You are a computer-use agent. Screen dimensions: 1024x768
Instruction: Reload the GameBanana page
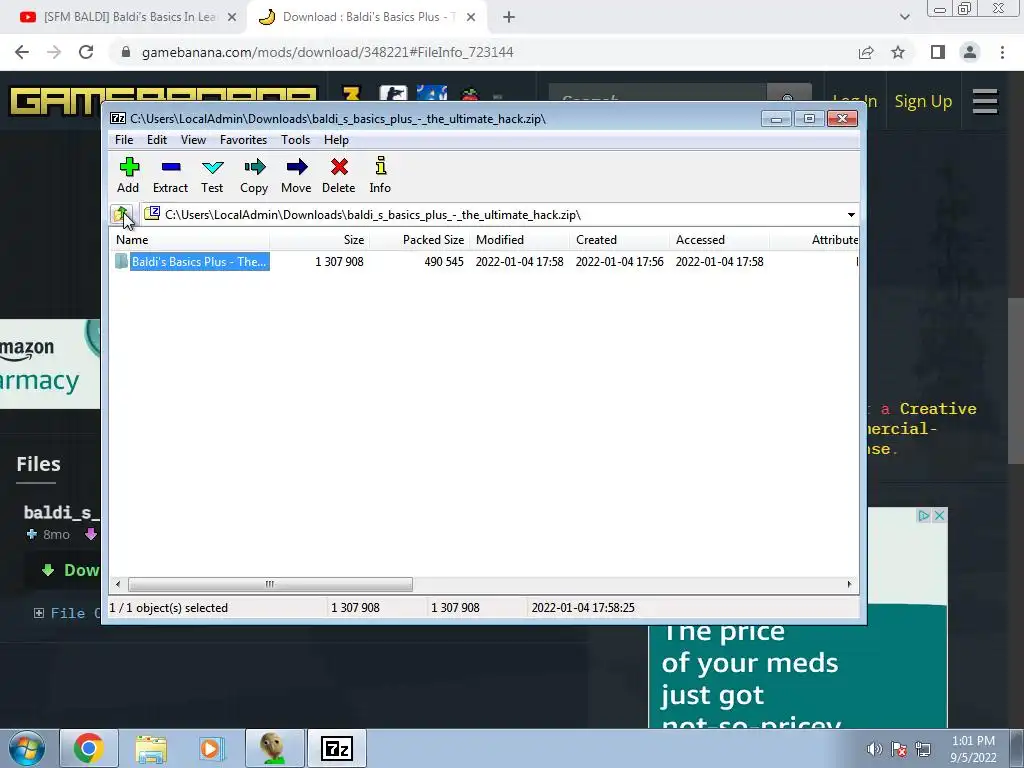[86, 52]
